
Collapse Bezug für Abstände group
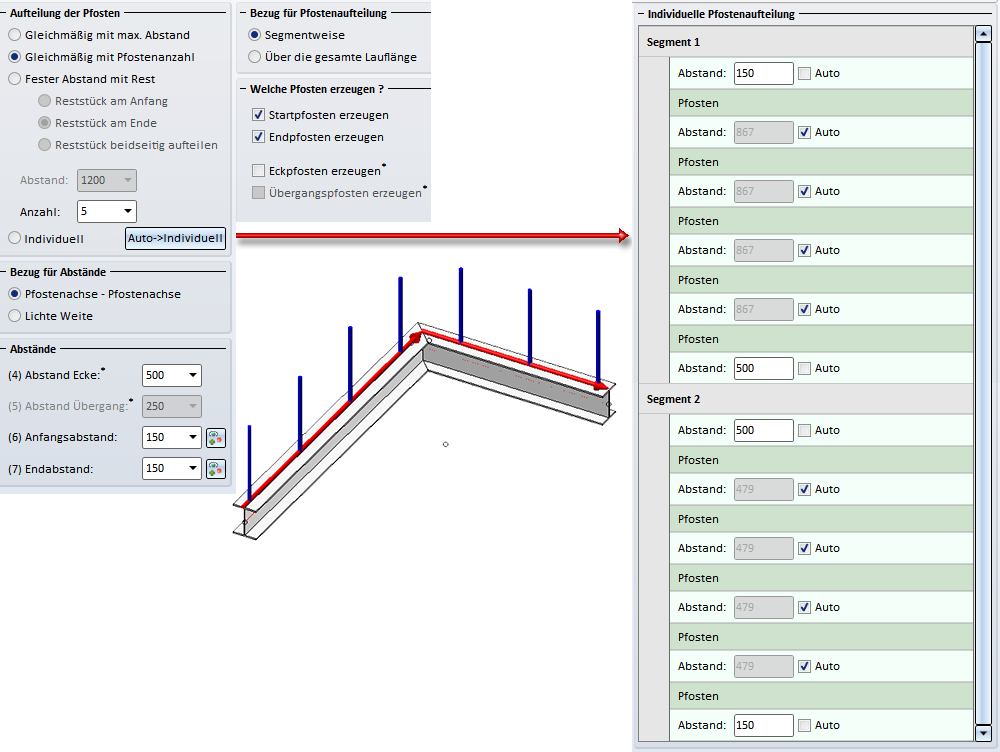point(4,272)
